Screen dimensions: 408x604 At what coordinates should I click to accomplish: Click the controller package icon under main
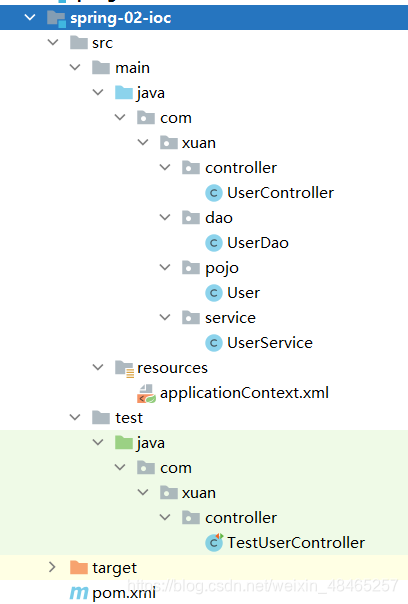tap(191, 168)
